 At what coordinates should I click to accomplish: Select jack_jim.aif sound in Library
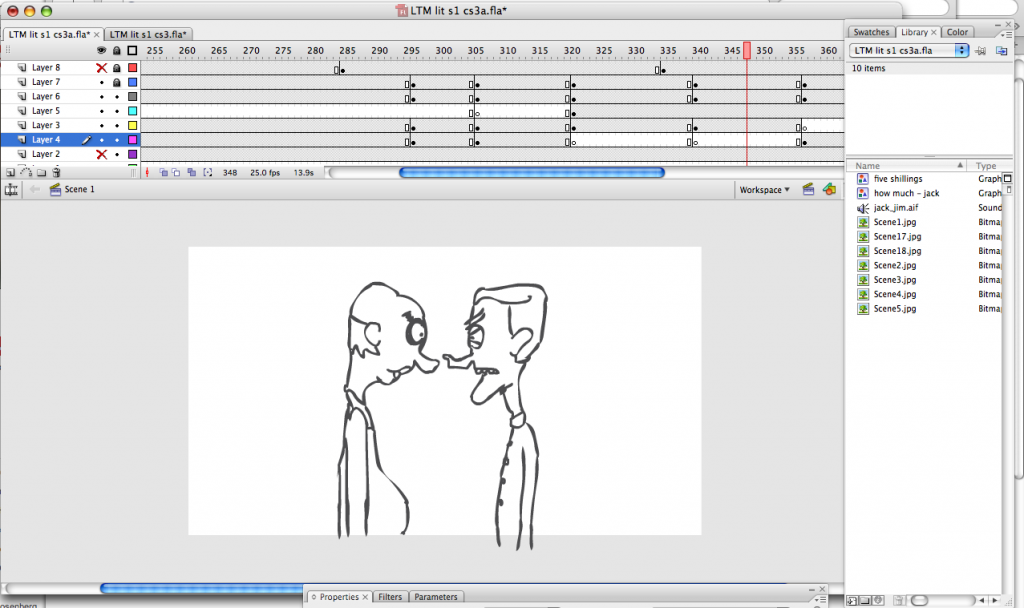[x=894, y=208]
